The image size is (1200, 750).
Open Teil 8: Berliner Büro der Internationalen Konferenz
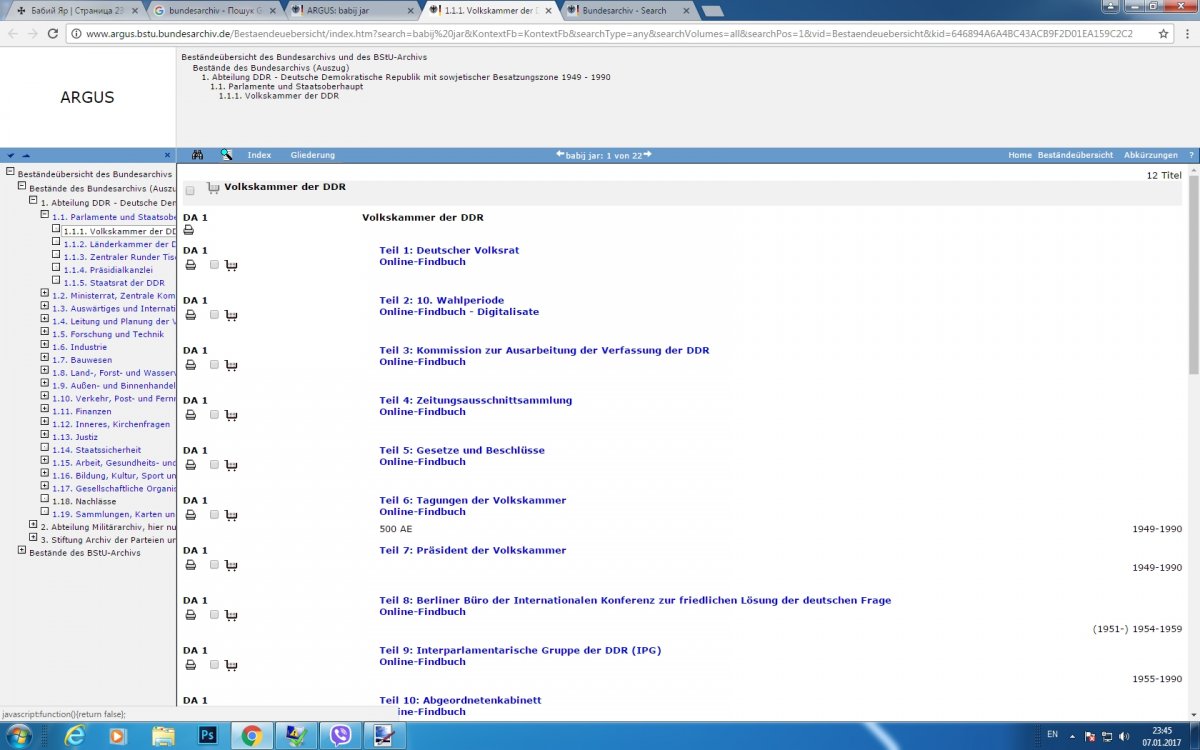(635, 600)
